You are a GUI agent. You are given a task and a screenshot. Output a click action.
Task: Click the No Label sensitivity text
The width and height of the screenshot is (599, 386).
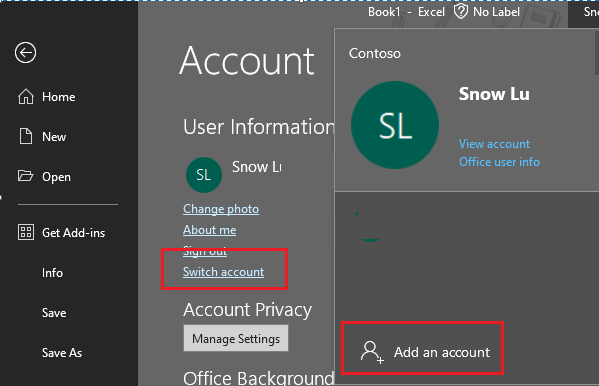[496, 12]
